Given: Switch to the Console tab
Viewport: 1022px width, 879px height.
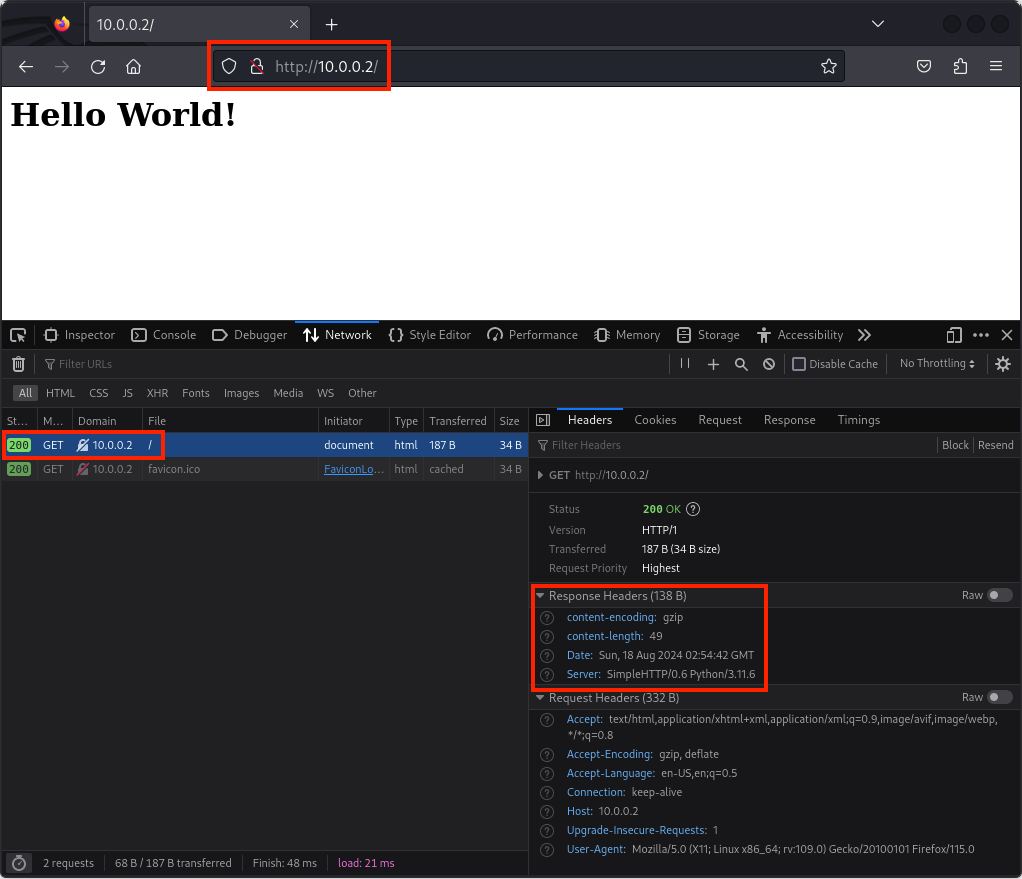Looking at the screenshot, I should click(x=164, y=335).
